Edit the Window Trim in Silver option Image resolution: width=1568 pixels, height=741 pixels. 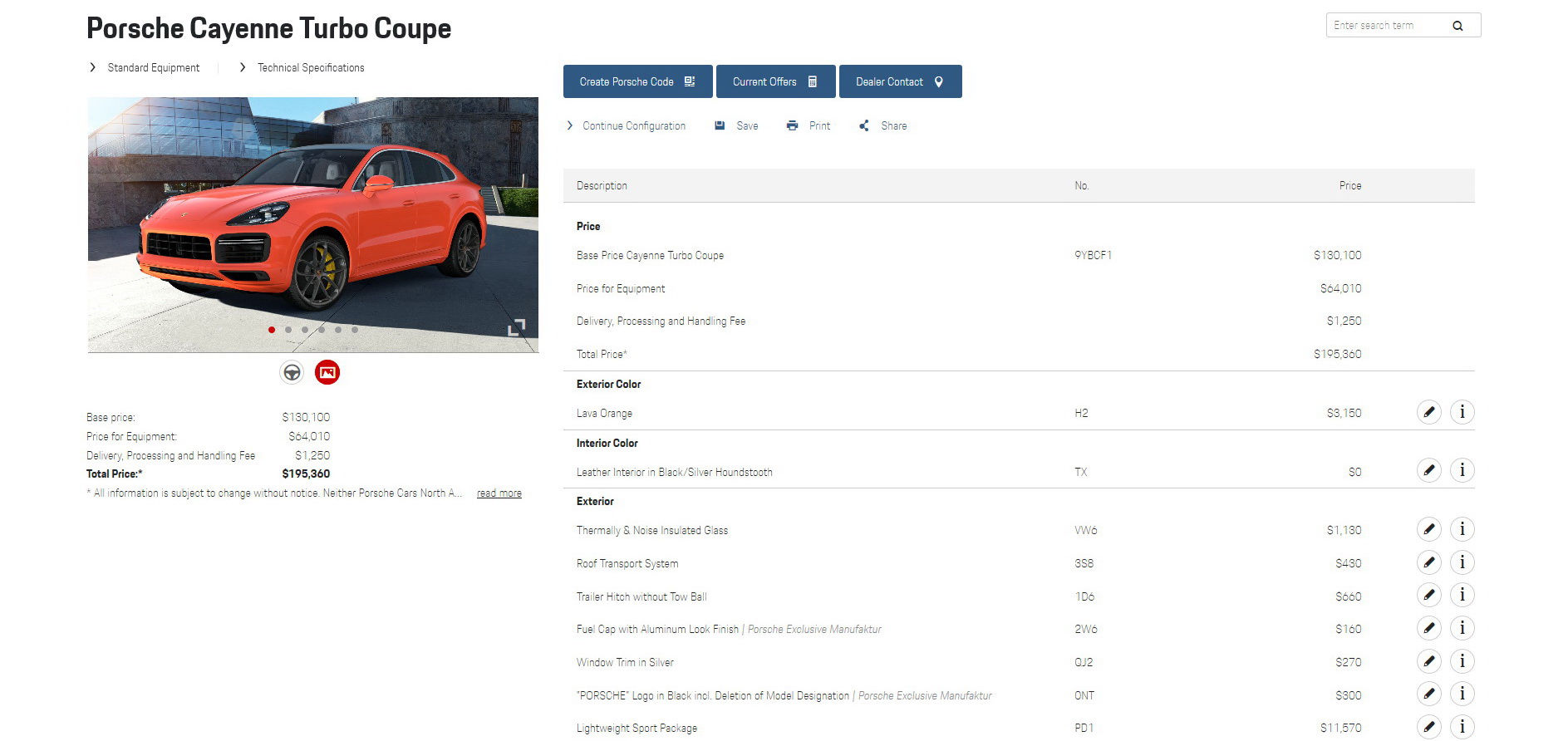[x=1428, y=661]
